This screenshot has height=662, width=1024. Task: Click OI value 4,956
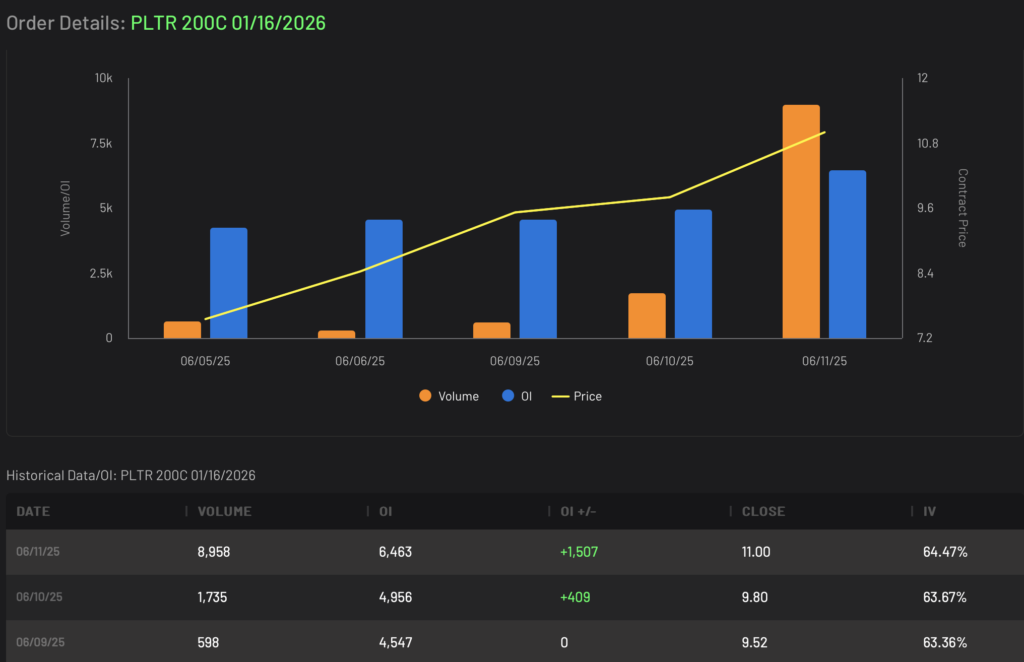(395, 597)
